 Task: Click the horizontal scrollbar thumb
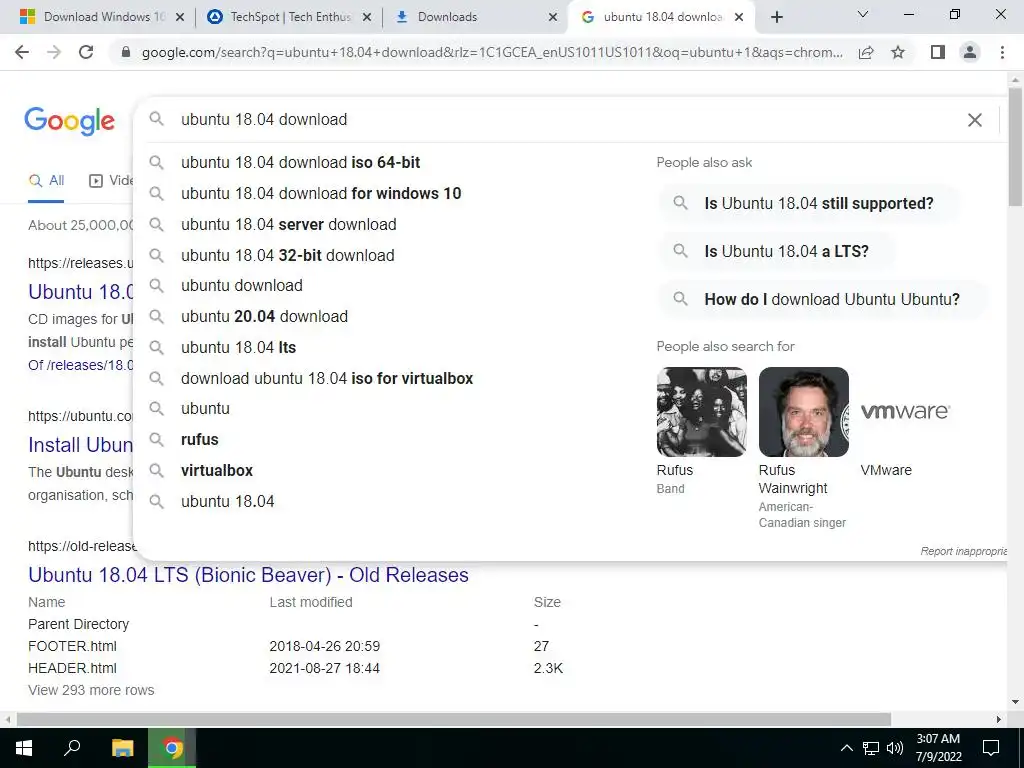[454, 719]
